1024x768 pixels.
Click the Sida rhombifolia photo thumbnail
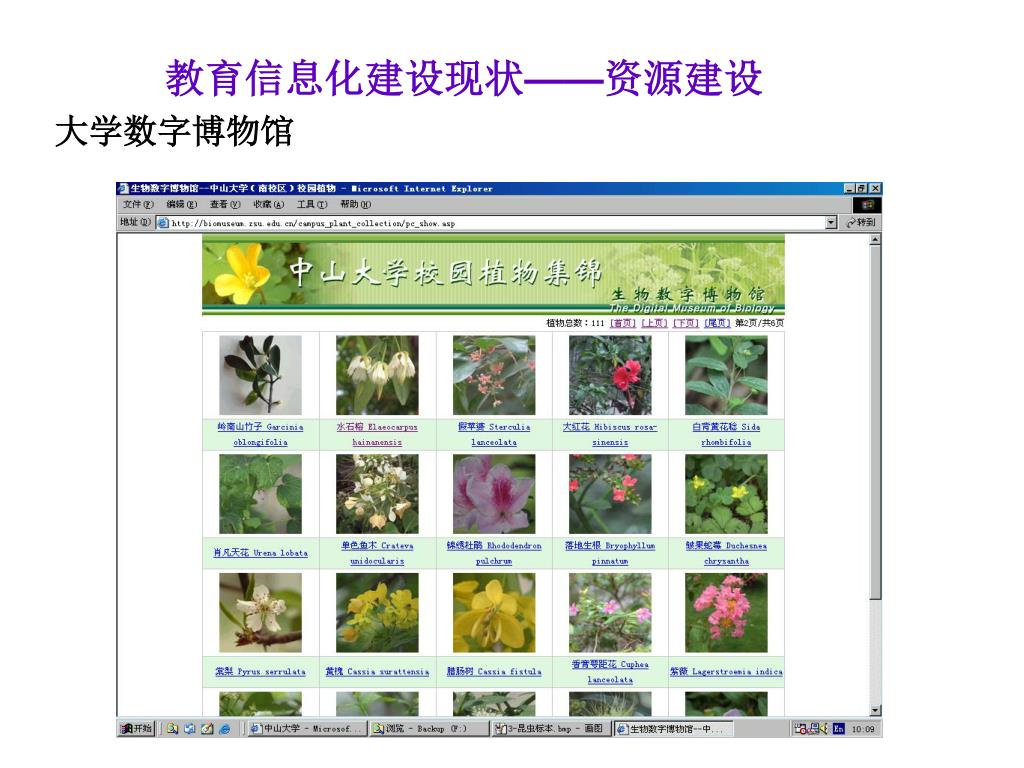pos(726,375)
